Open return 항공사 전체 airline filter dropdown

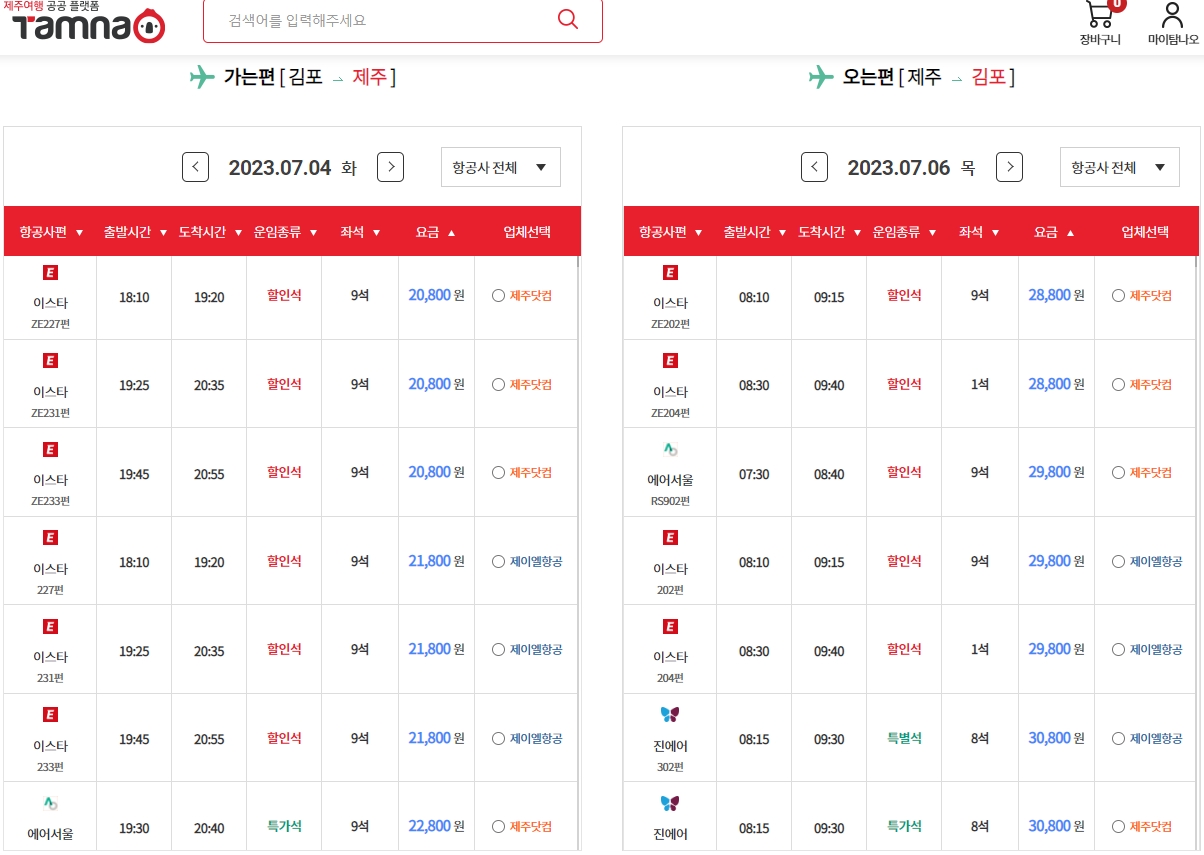1120,167
